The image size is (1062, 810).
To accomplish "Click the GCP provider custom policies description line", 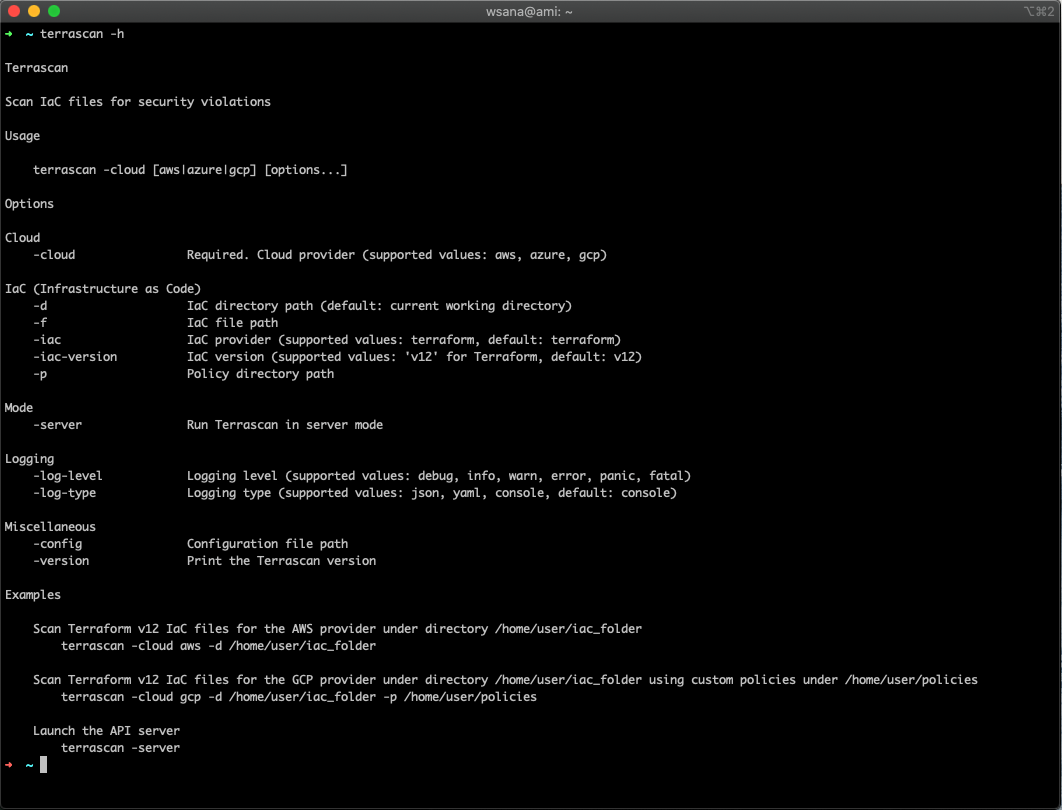I will click(x=505, y=680).
